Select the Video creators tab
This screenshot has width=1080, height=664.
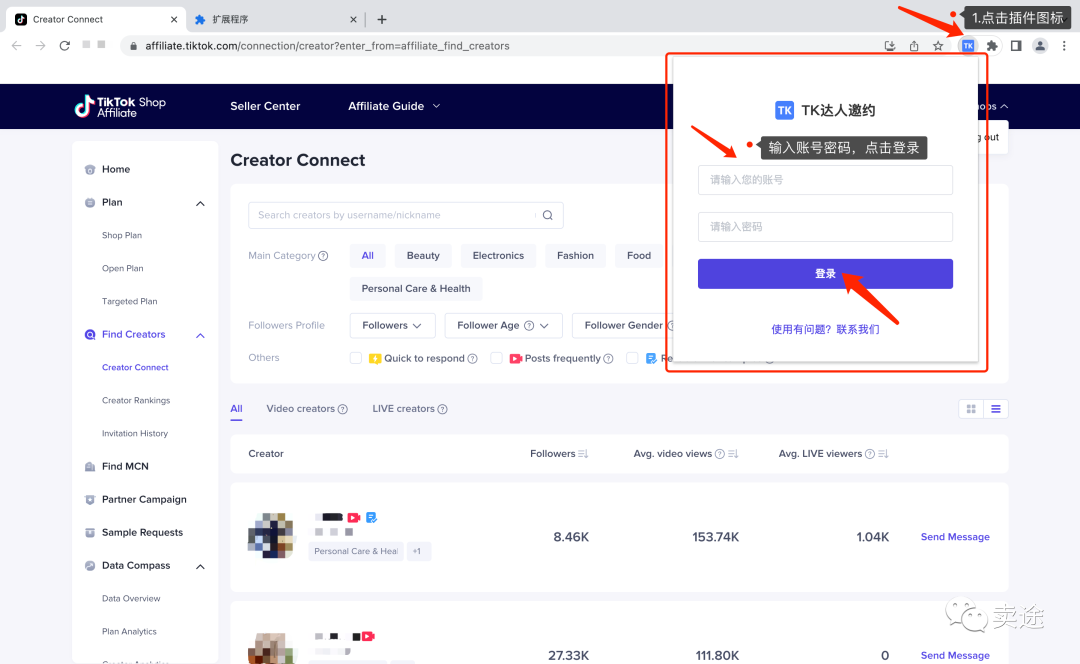[300, 409]
